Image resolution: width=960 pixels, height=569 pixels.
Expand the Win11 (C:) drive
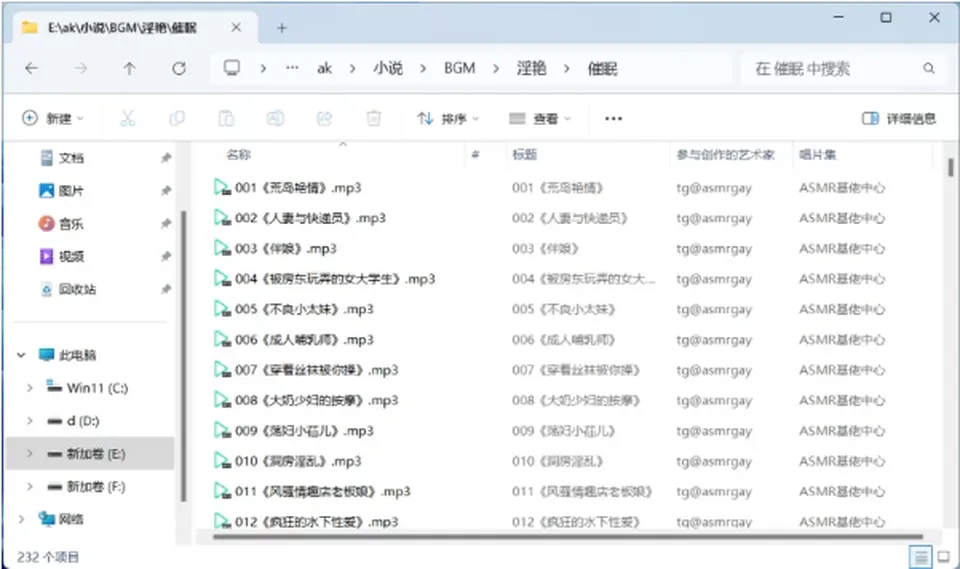coord(29,388)
